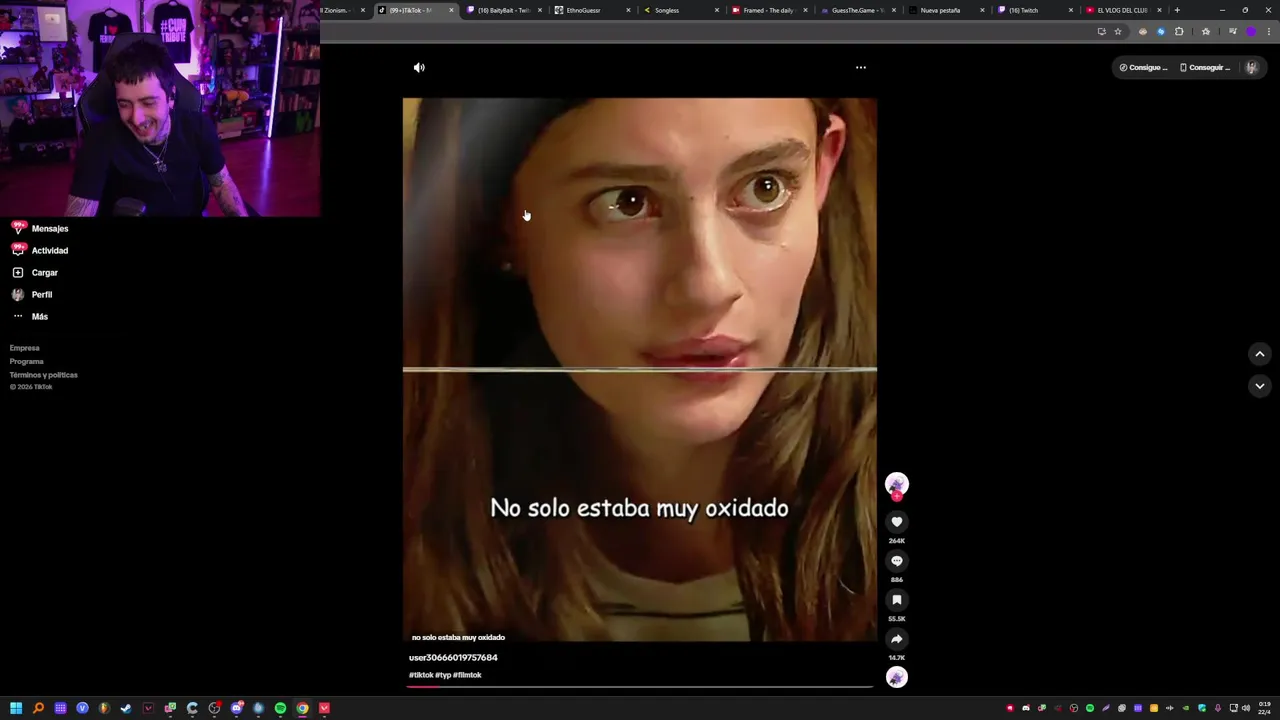Screen dimensions: 1280x720
Task: Go to previous video with up chevron
Action: pos(1260,354)
